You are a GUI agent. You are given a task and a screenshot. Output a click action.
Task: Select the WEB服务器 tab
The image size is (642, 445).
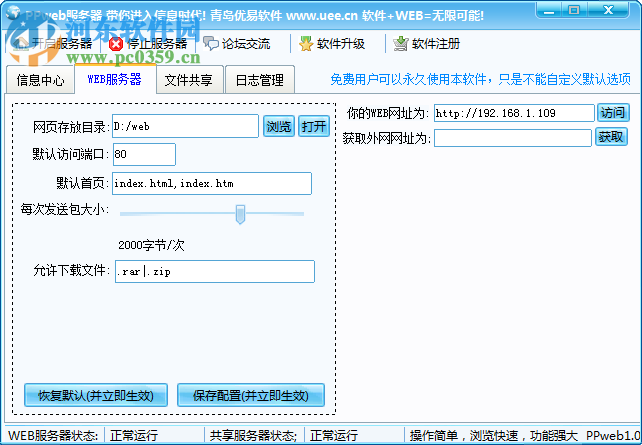coord(115,79)
